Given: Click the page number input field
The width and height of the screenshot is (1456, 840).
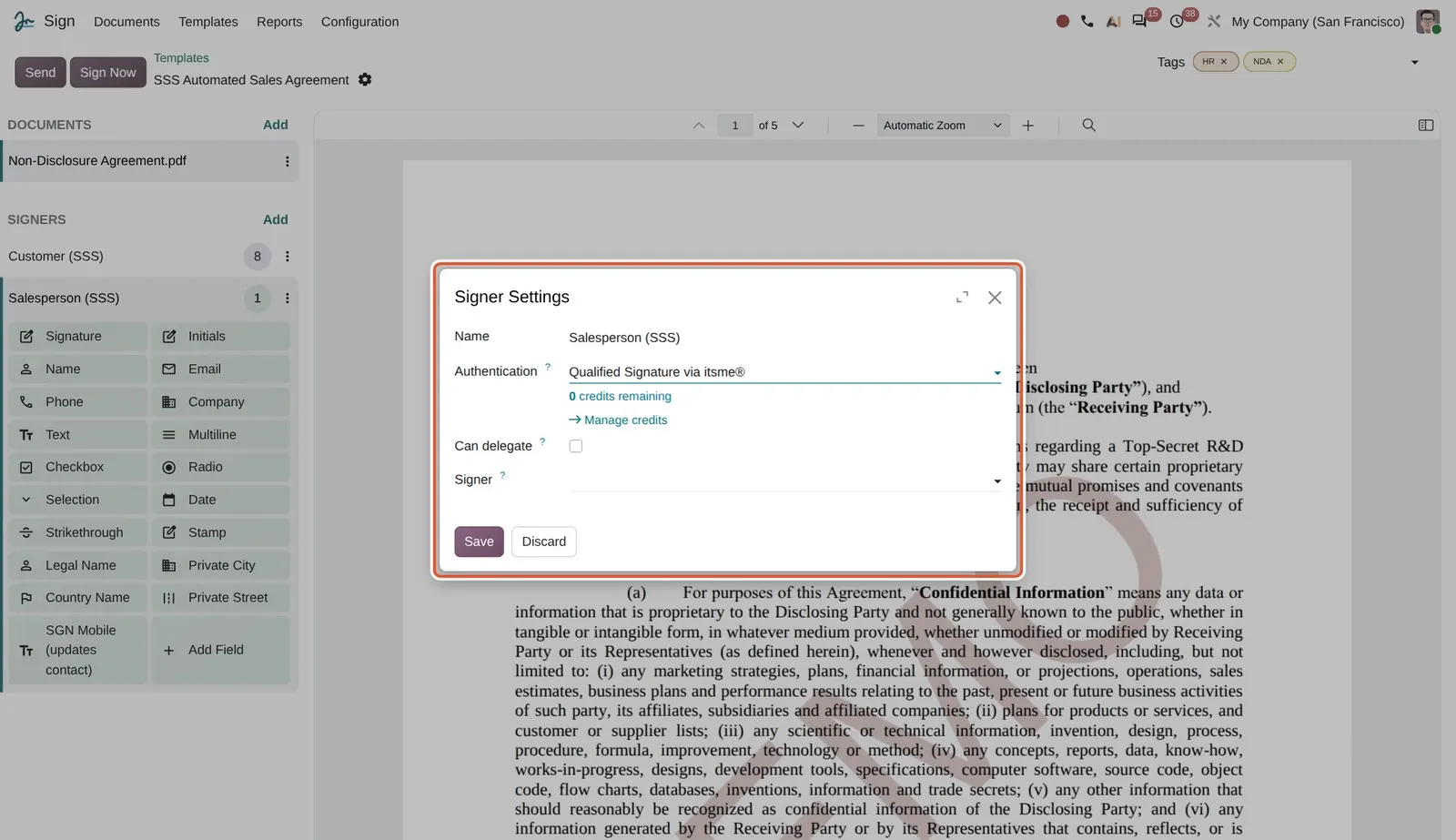Looking at the screenshot, I should tap(735, 126).
